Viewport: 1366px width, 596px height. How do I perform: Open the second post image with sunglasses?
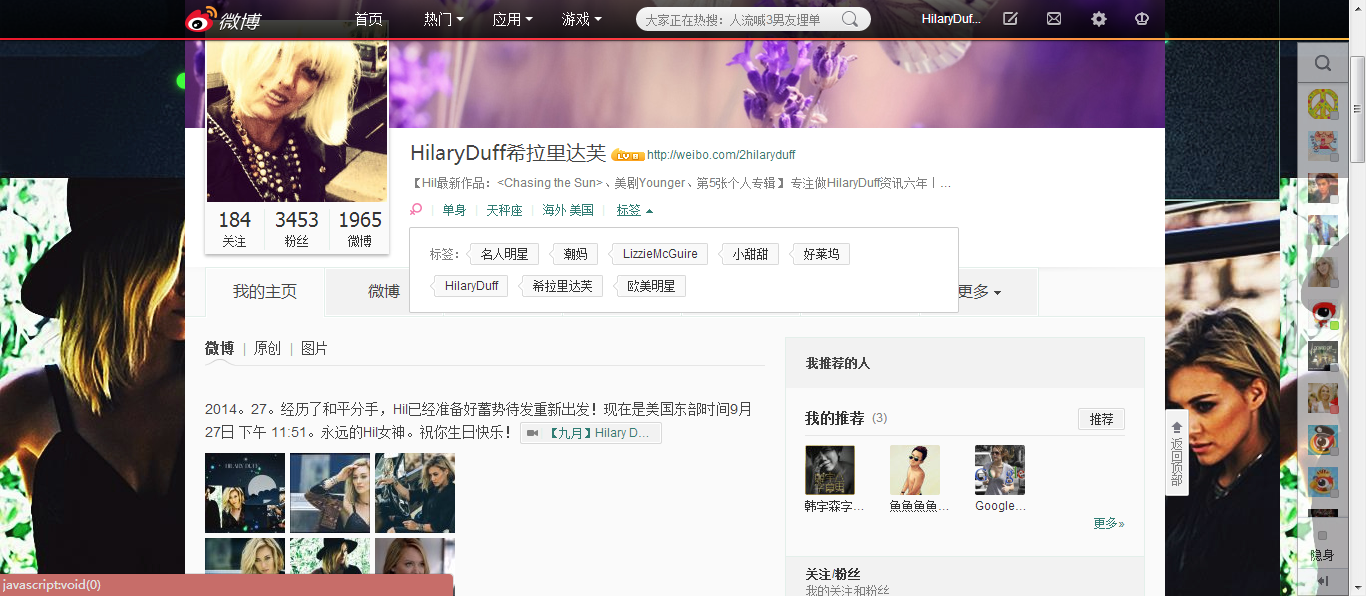[x=330, y=493]
